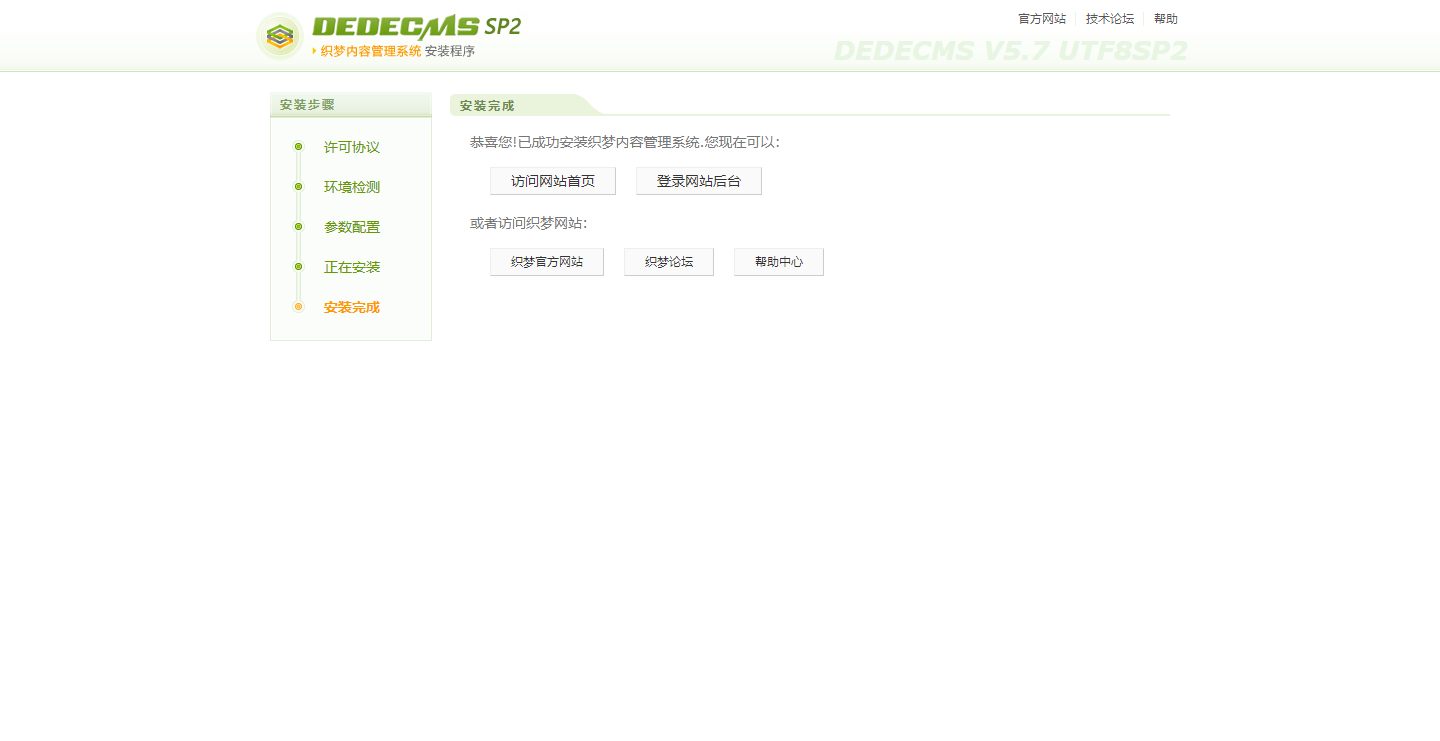Screen dimensions: 1440x741
Task: Select the 参数配置 step
Action: tap(352, 227)
